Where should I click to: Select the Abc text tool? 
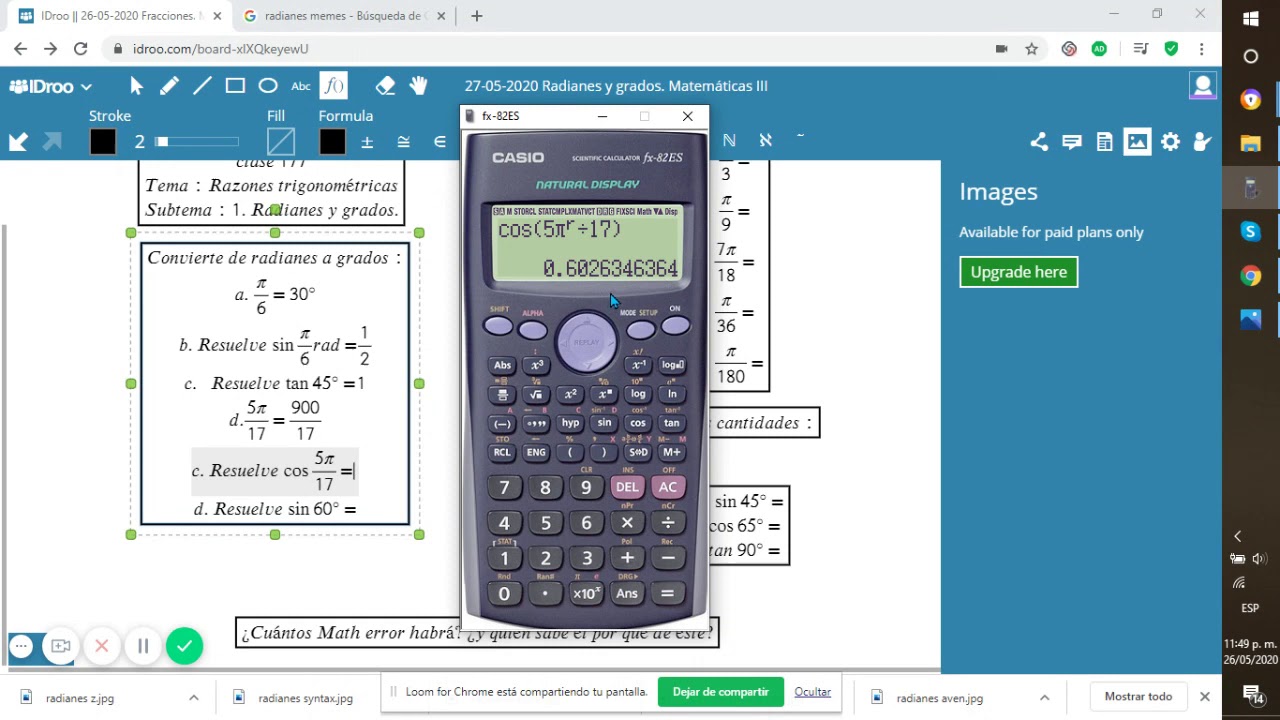[301, 86]
